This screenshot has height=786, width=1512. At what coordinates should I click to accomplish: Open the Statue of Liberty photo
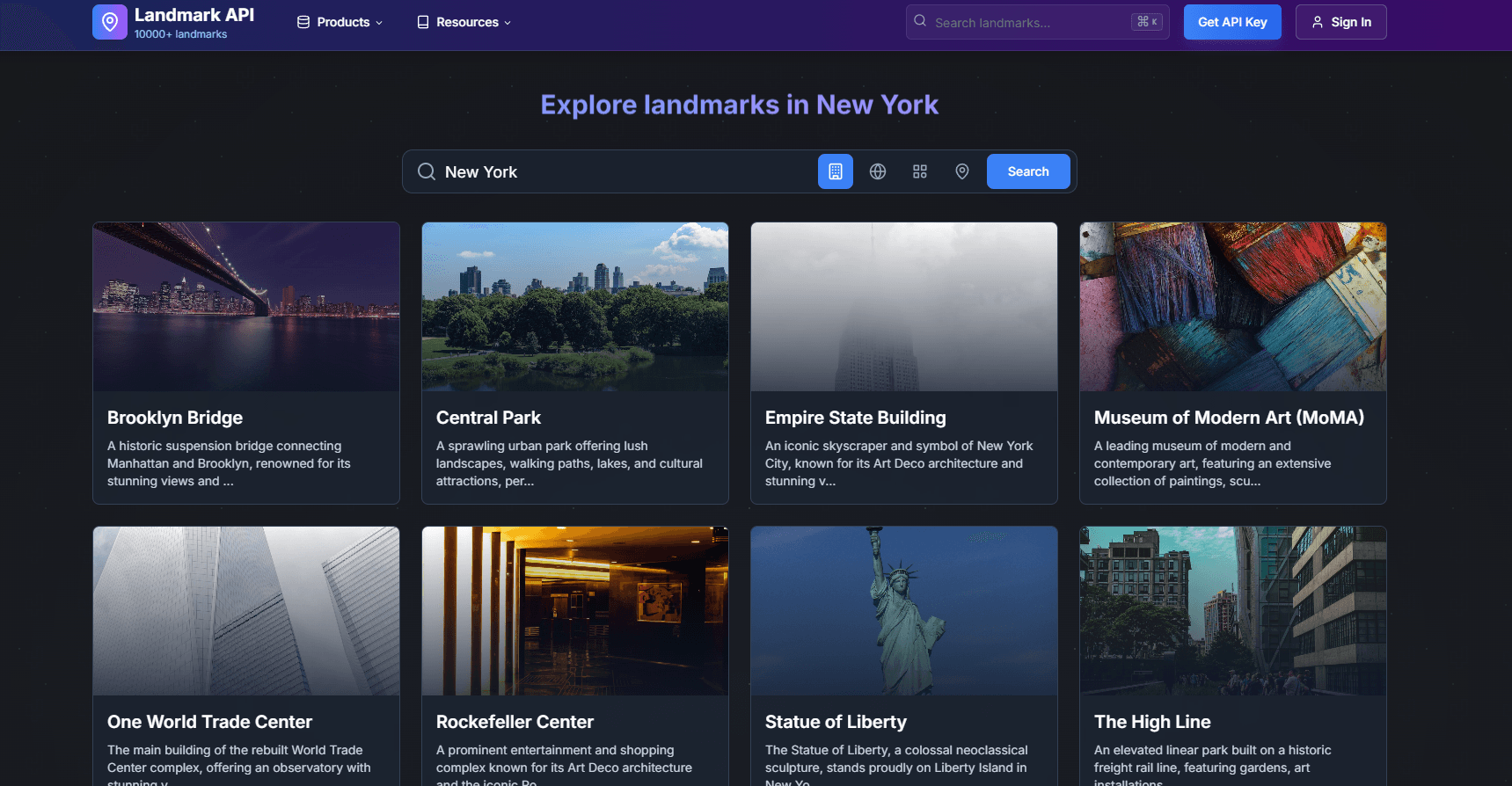[x=904, y=611]
